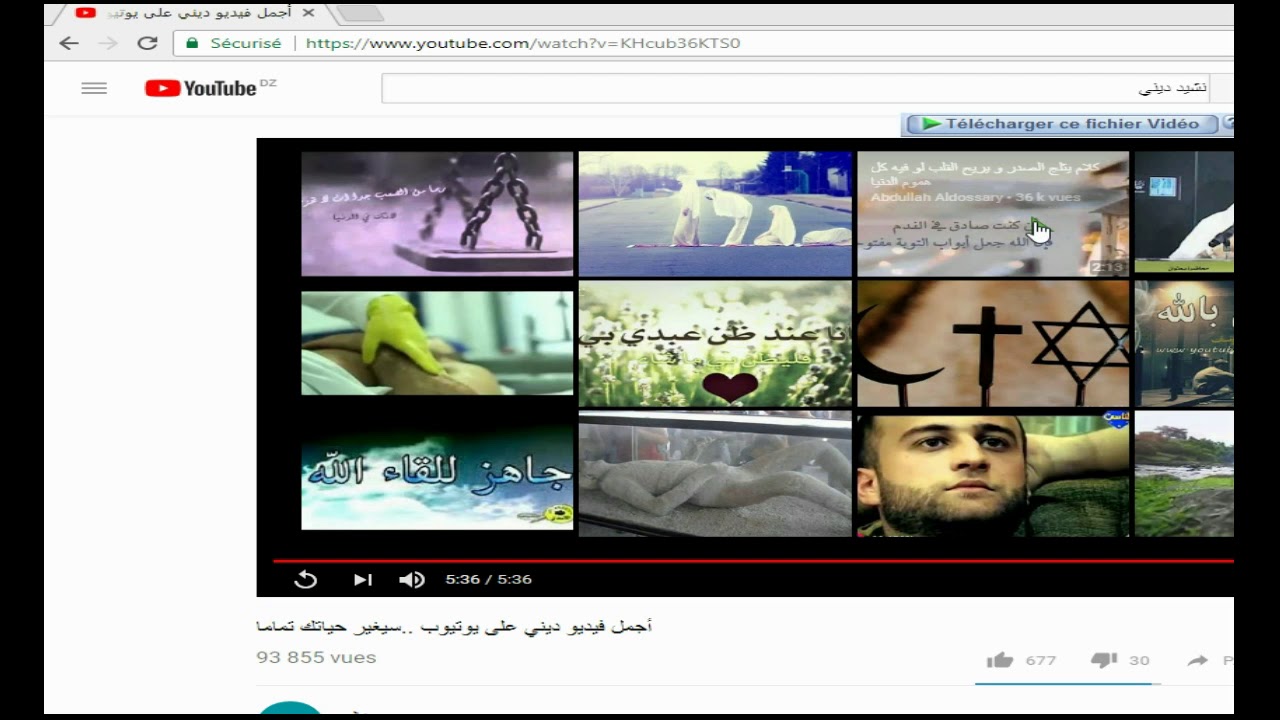Open the green riverside landscape thumbnail
1280x720 pixels.
click(x=1184, y=473)
